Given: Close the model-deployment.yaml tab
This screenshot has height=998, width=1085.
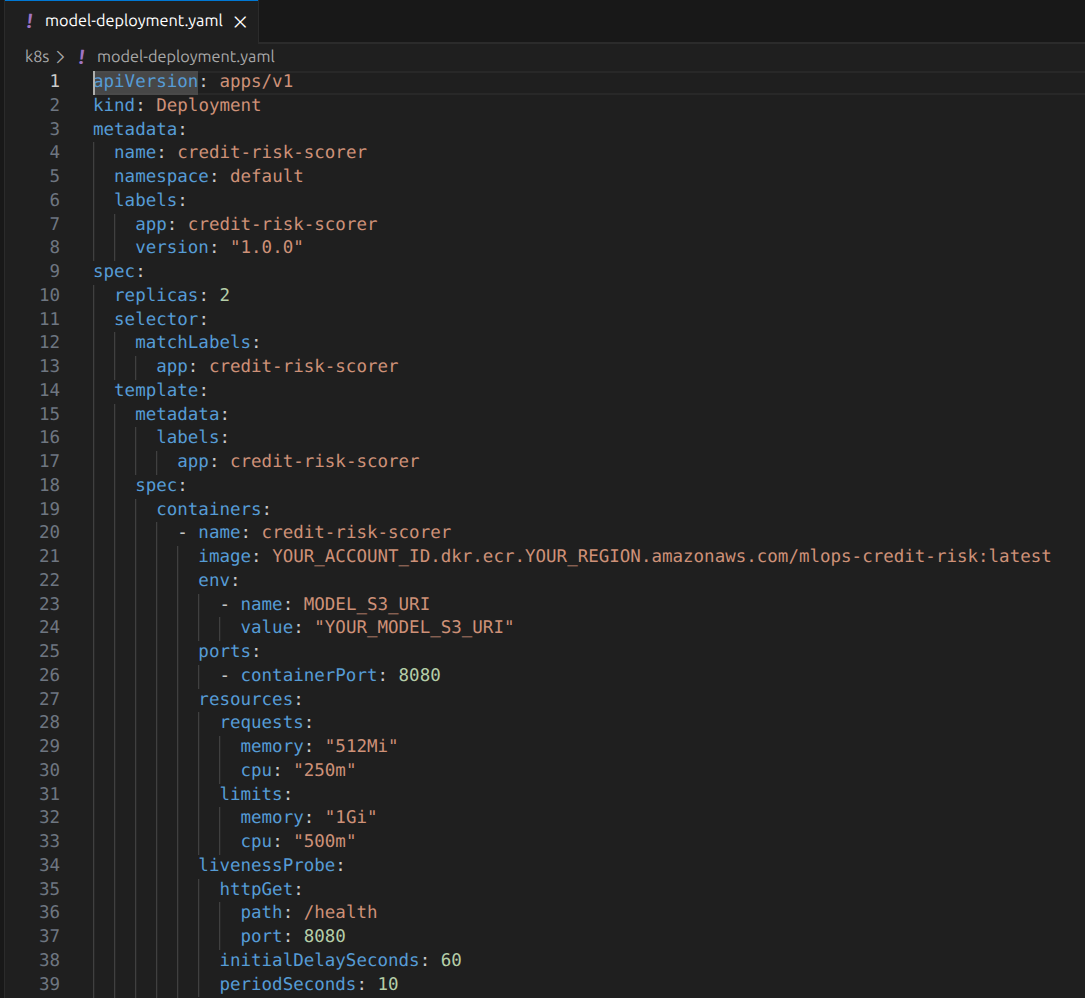Looking at the screenshot, I should pyautogui.click(x=240, y=22).
